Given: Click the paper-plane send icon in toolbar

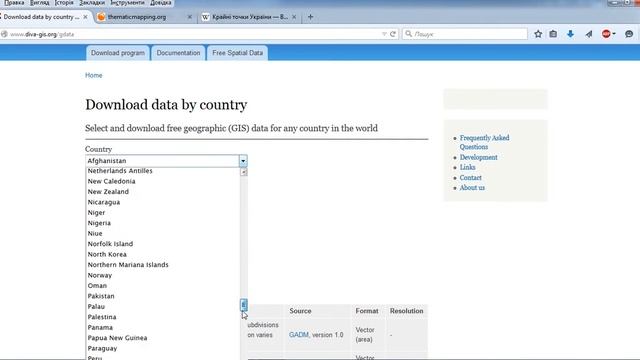Looking at the screenshot, I should 589,34.
